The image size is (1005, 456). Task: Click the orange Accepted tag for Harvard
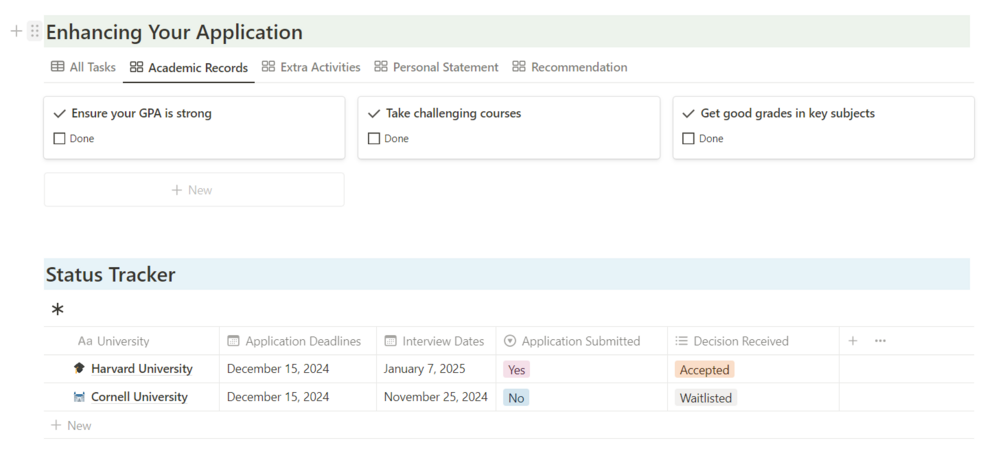(x=704, y=370)
